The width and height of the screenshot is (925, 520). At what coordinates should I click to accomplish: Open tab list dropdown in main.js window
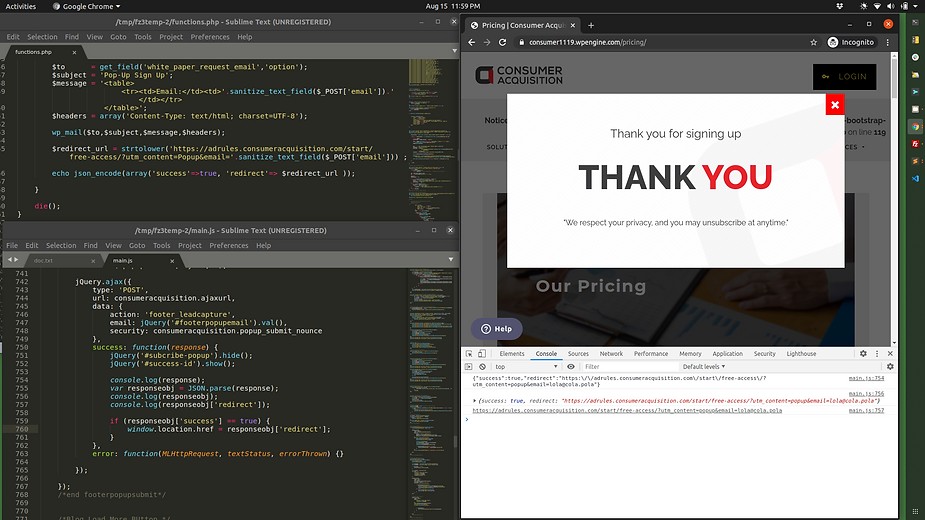451,260
